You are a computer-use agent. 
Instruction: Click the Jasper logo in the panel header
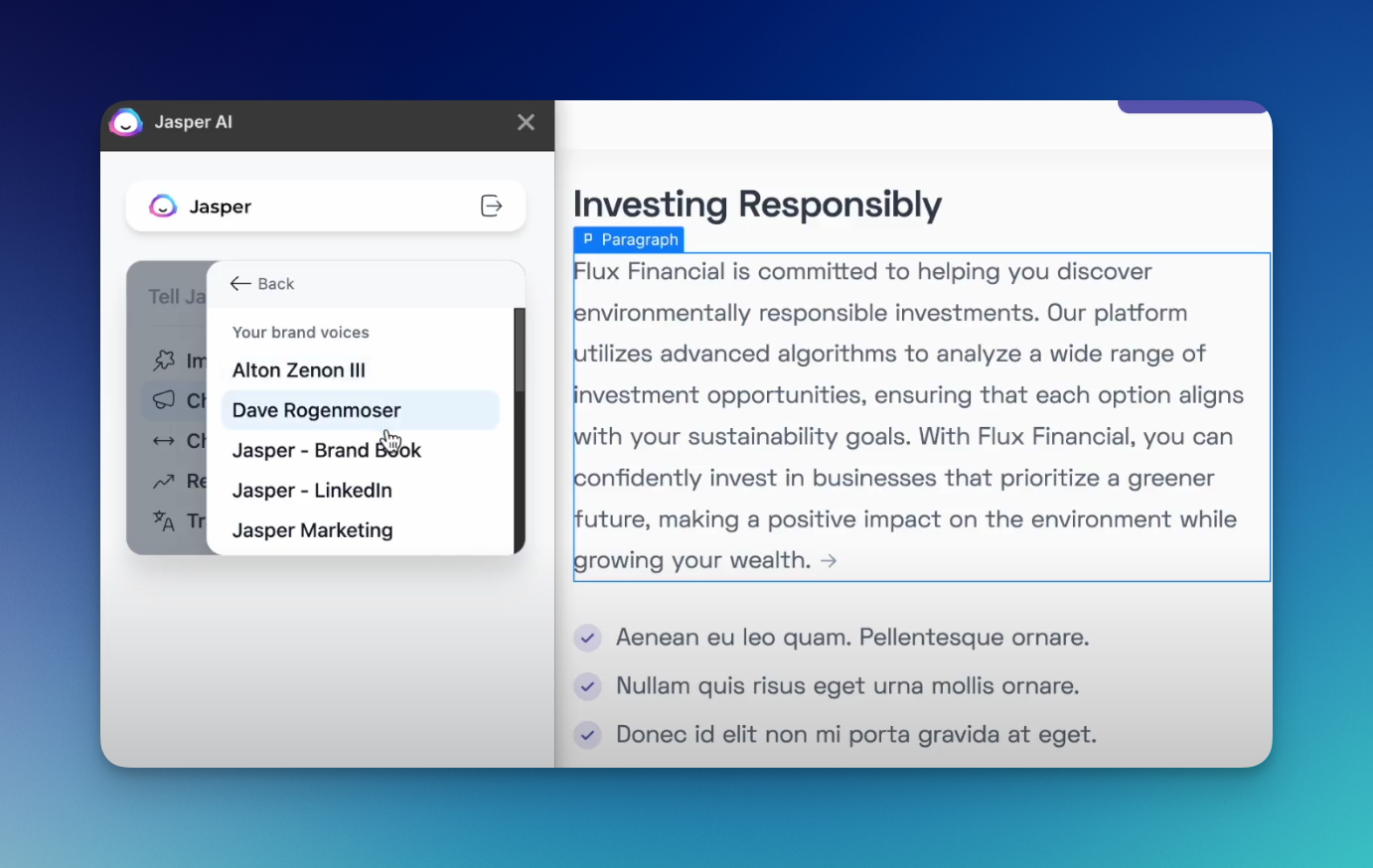pos(126,122)
